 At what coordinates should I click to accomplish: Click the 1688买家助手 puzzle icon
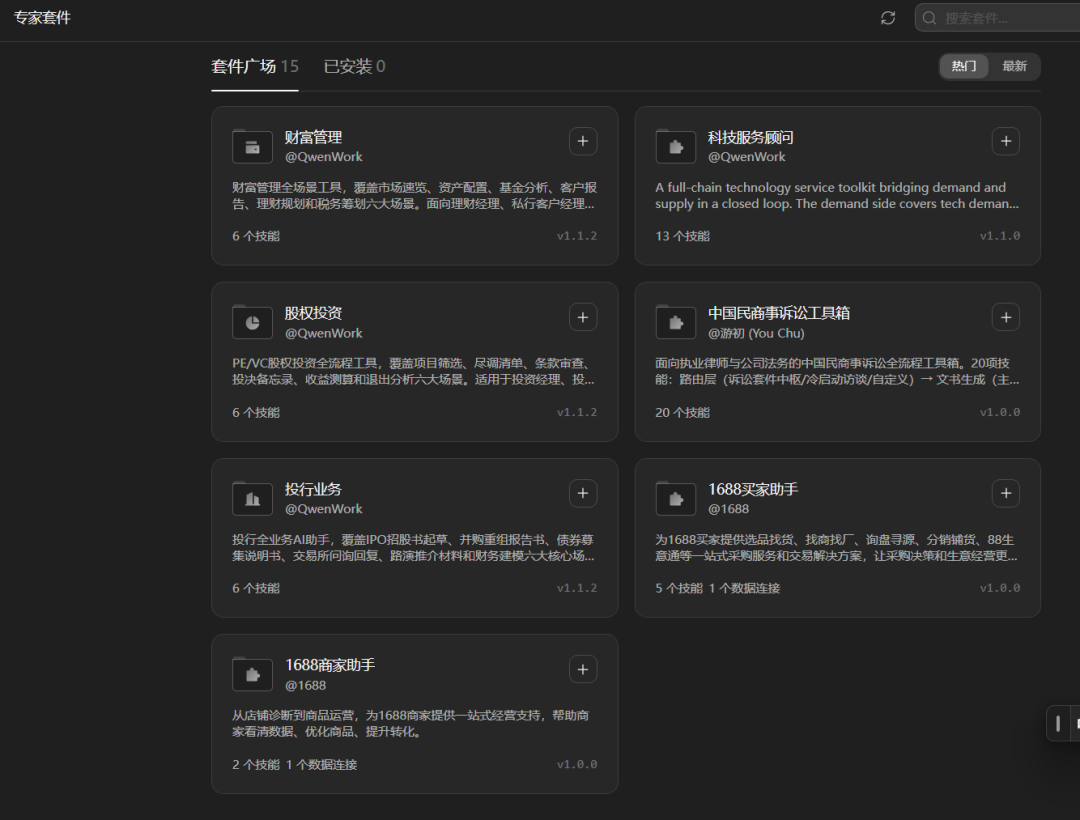(x=676, y=498)
